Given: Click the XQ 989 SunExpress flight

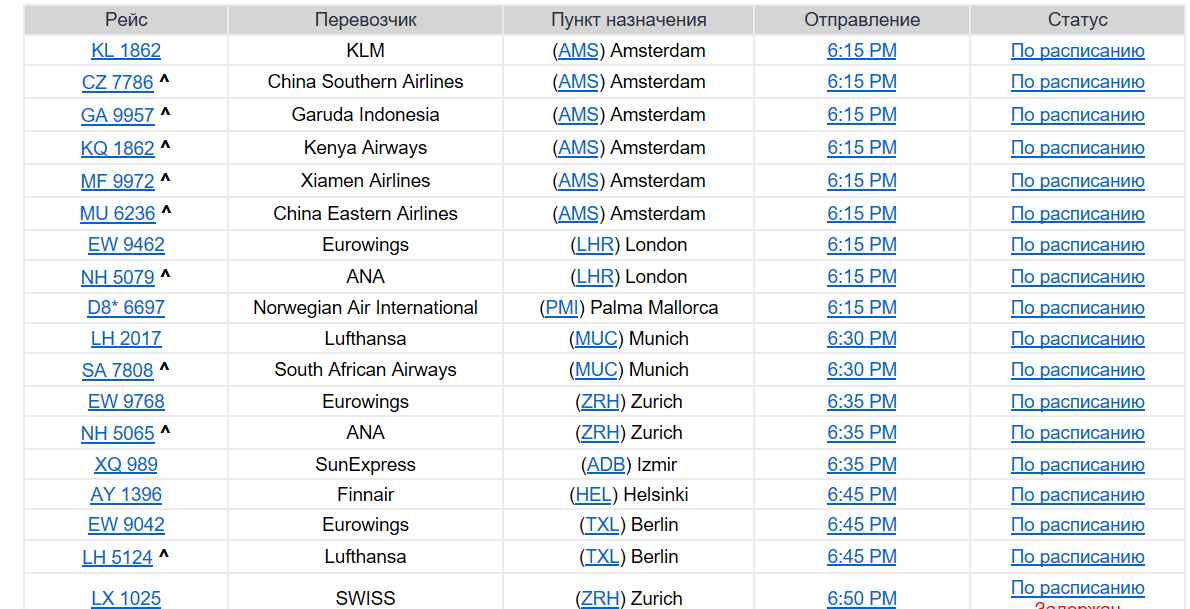Looking at the screenshot, I should tap(126, 465).
